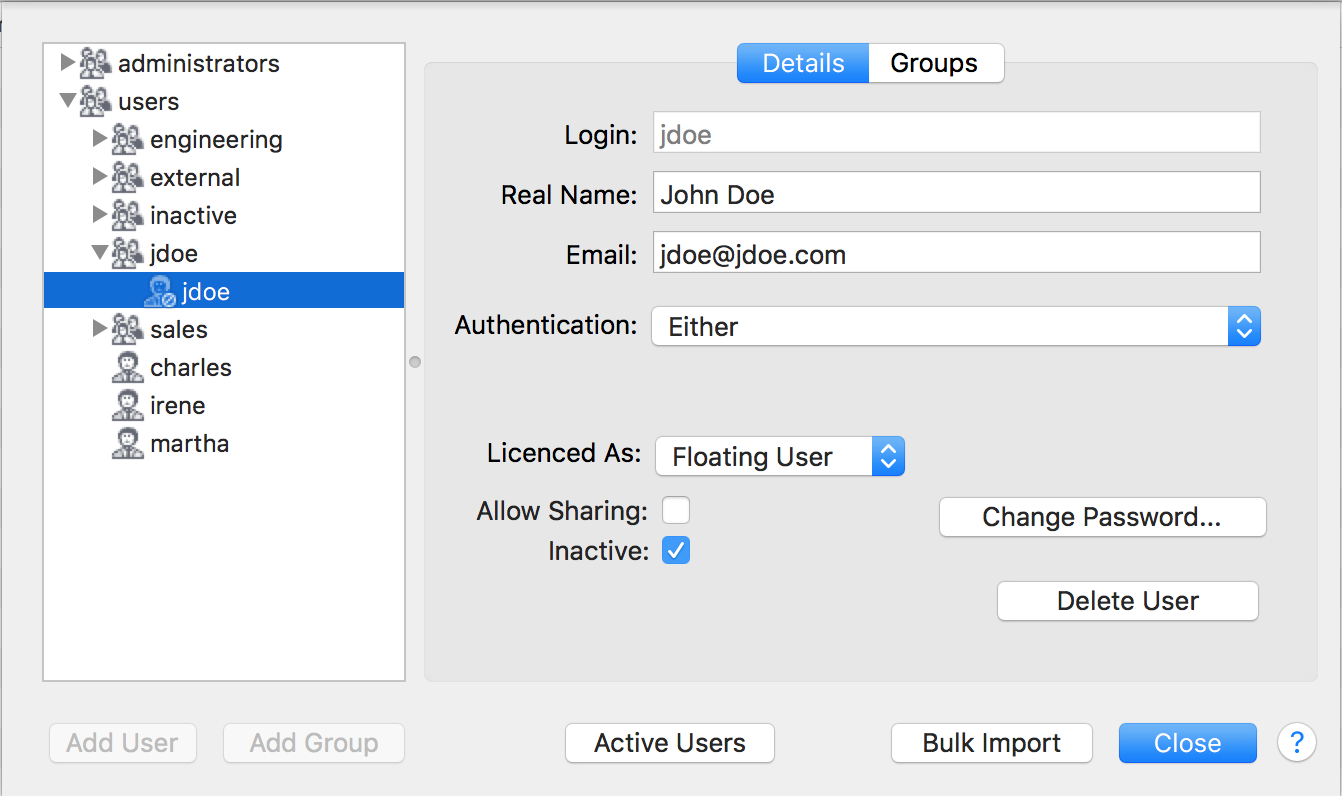The image size is (1342, 796).
Task: Select the irene user icon
Action: point(127,406)
